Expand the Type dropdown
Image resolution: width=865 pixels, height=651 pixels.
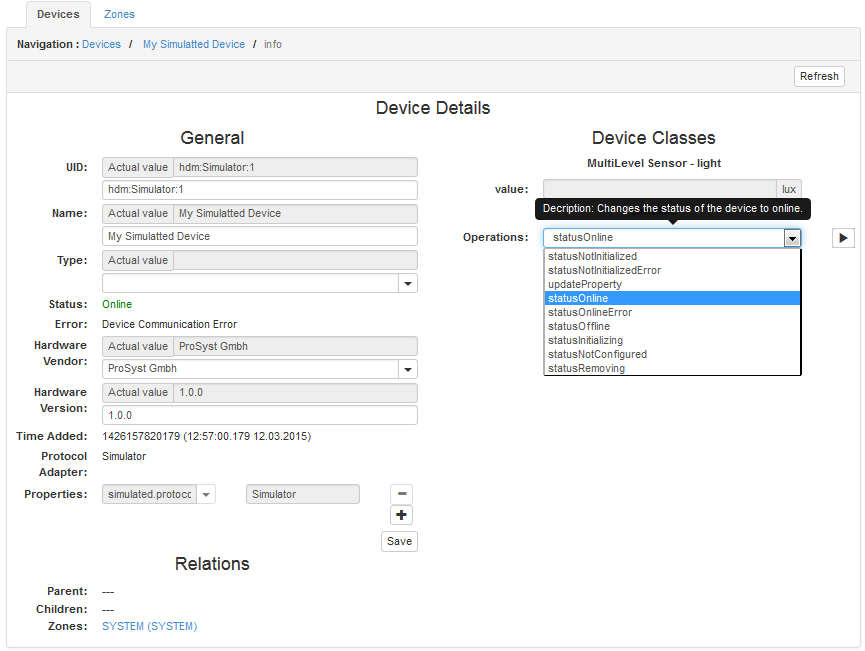point(407,284)
